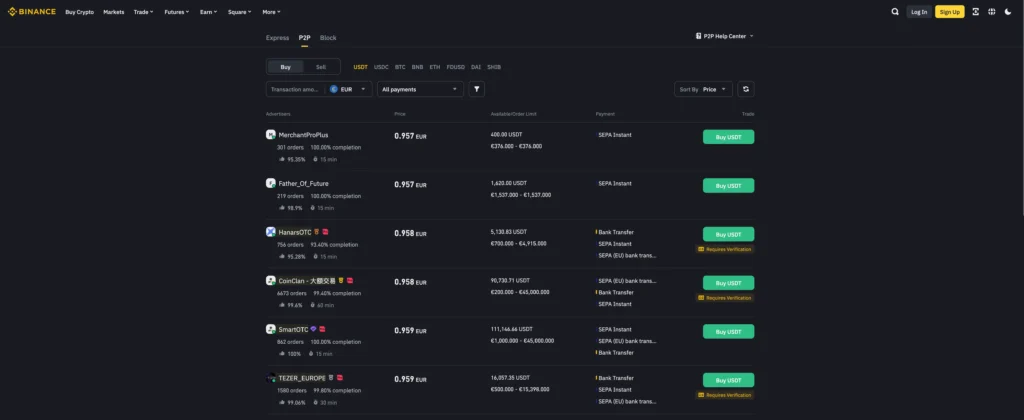Expand the Square menu
This screenshot has width=1024, height=420.
coord(240,12)
